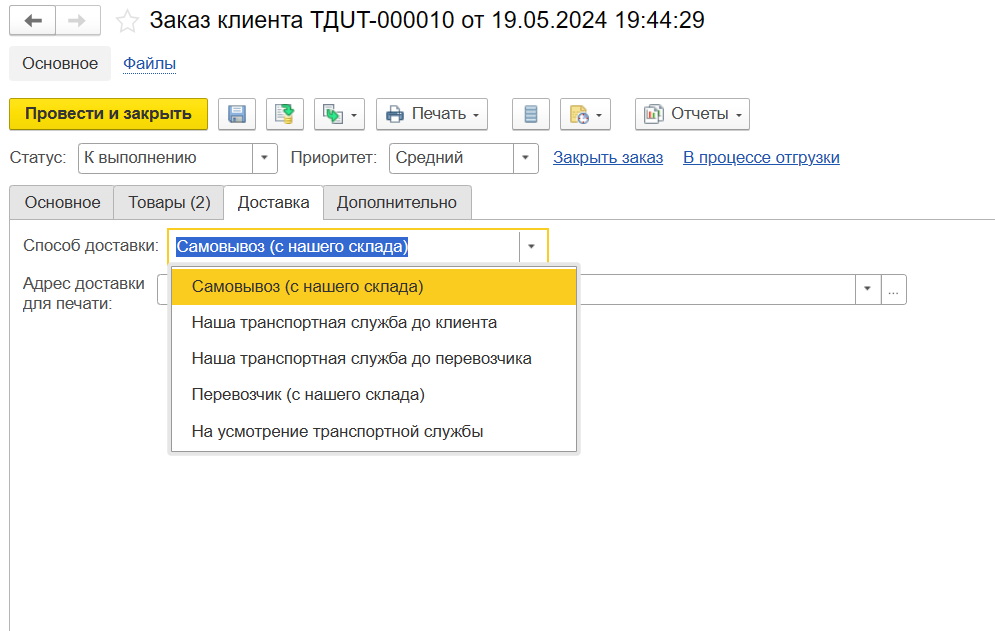Open the reminder clock icon menu
Screen dimensions: 995x631
585,114
